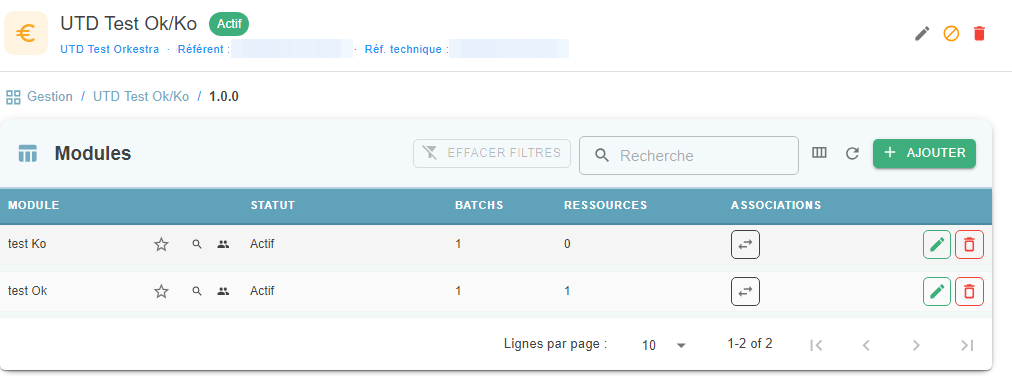The image size is (1012, 376).
Task: Open associations for test Ko module
Action: (745, 245)
